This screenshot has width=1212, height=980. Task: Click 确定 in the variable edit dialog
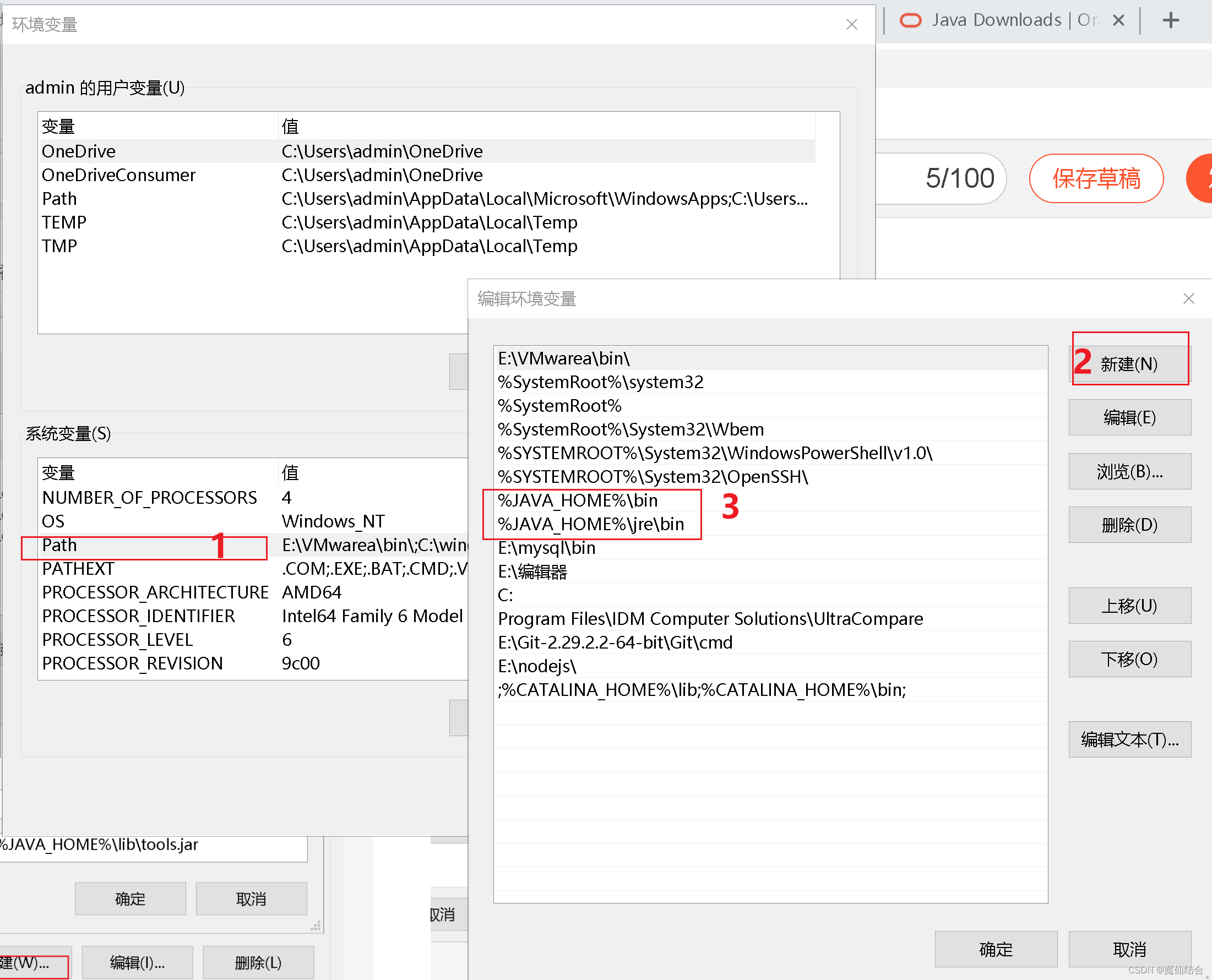[x=131, y=899]
